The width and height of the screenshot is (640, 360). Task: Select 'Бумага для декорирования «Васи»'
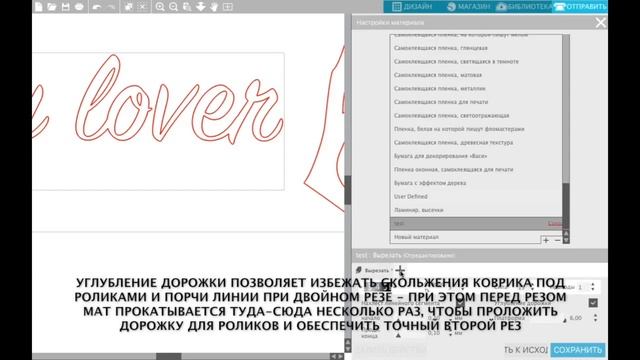476,156
